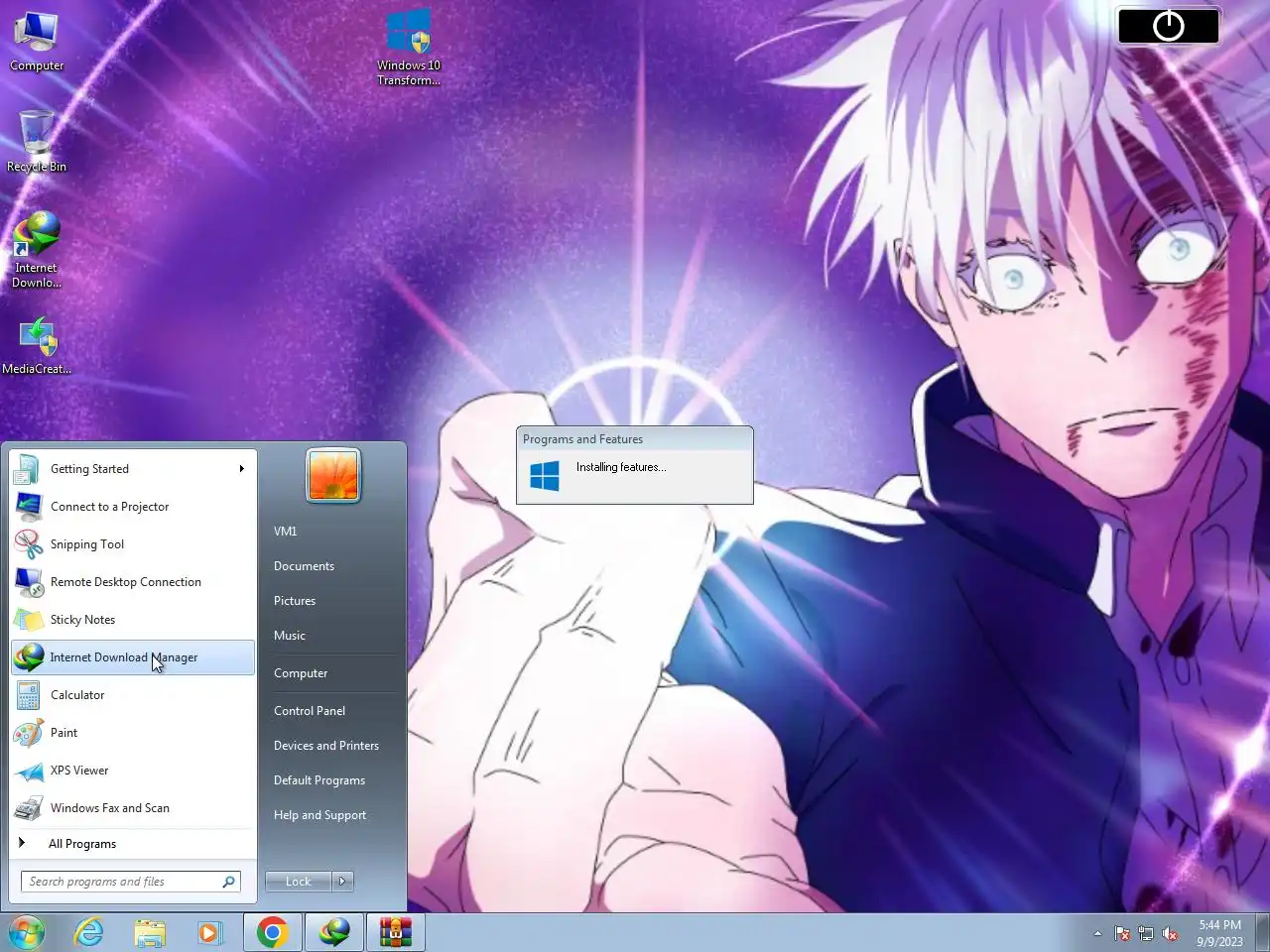
Task: Open Remote Desktop Connection
Action: click(x=132, y=582)
